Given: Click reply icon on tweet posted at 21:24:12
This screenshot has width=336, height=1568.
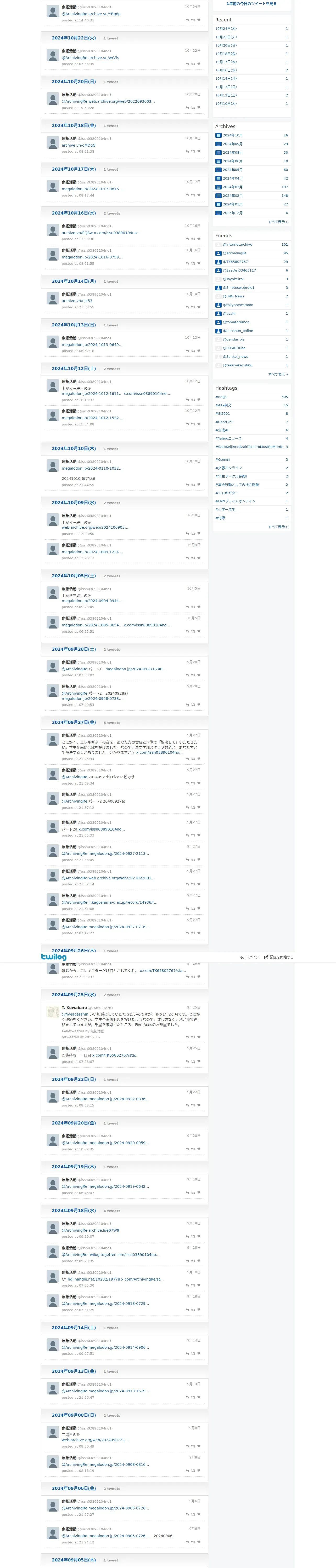Looking at the screenshot, I should pyautogui.click(x=187, y=1542).
